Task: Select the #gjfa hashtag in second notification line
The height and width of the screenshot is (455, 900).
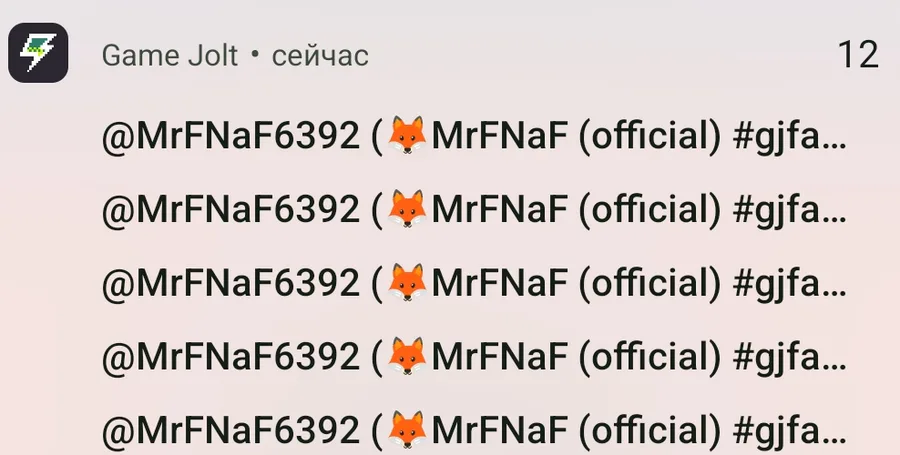Action: coord(789,211)
